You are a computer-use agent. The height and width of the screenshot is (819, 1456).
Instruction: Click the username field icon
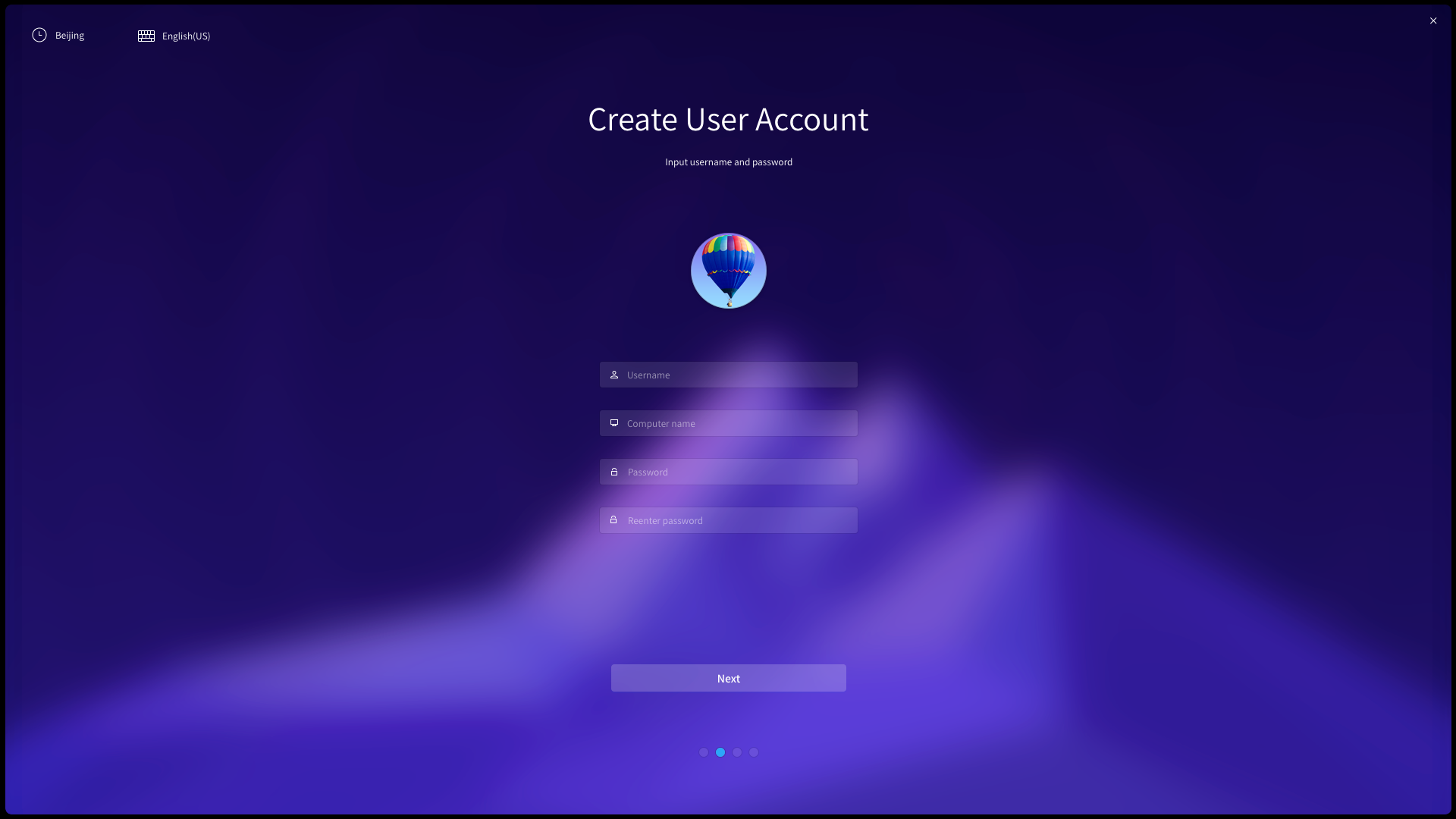614,374
